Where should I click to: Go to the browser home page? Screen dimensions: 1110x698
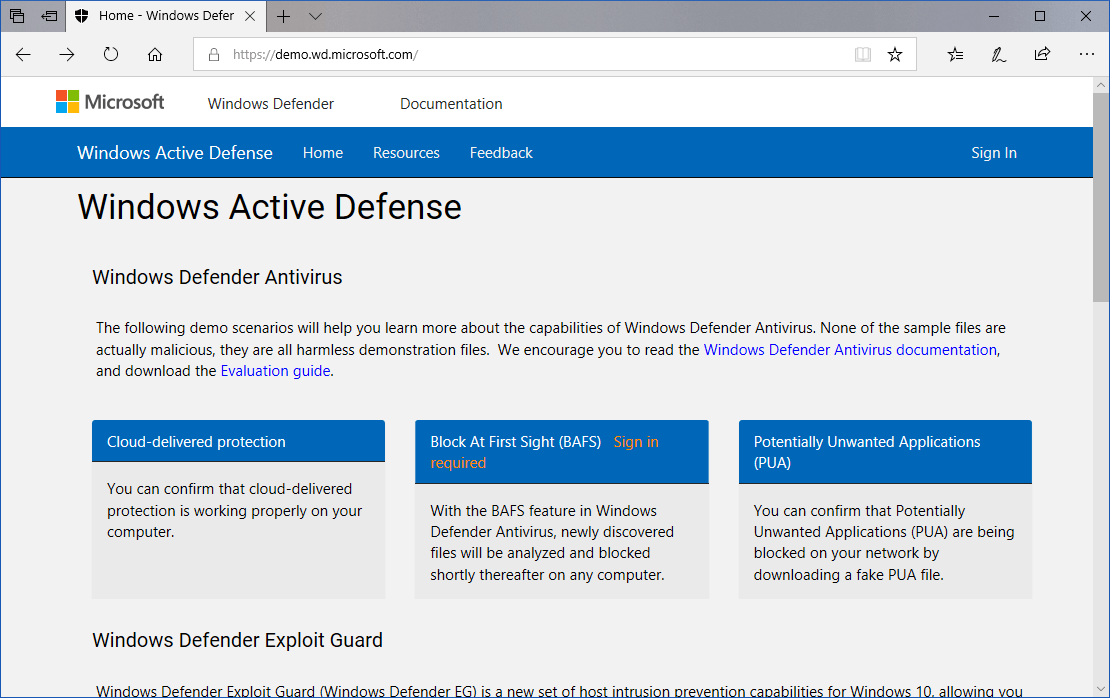(154, 54)
